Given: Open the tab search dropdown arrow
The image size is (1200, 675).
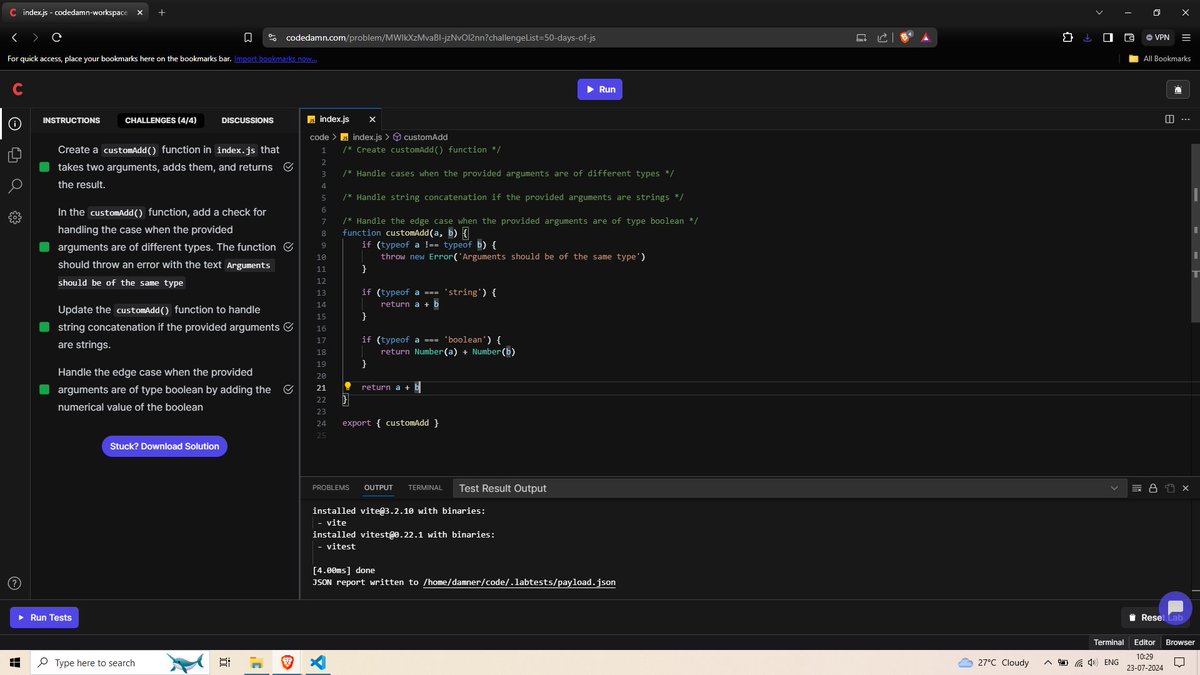Looking at the screenshot, I should click(x=1098, y=12).
